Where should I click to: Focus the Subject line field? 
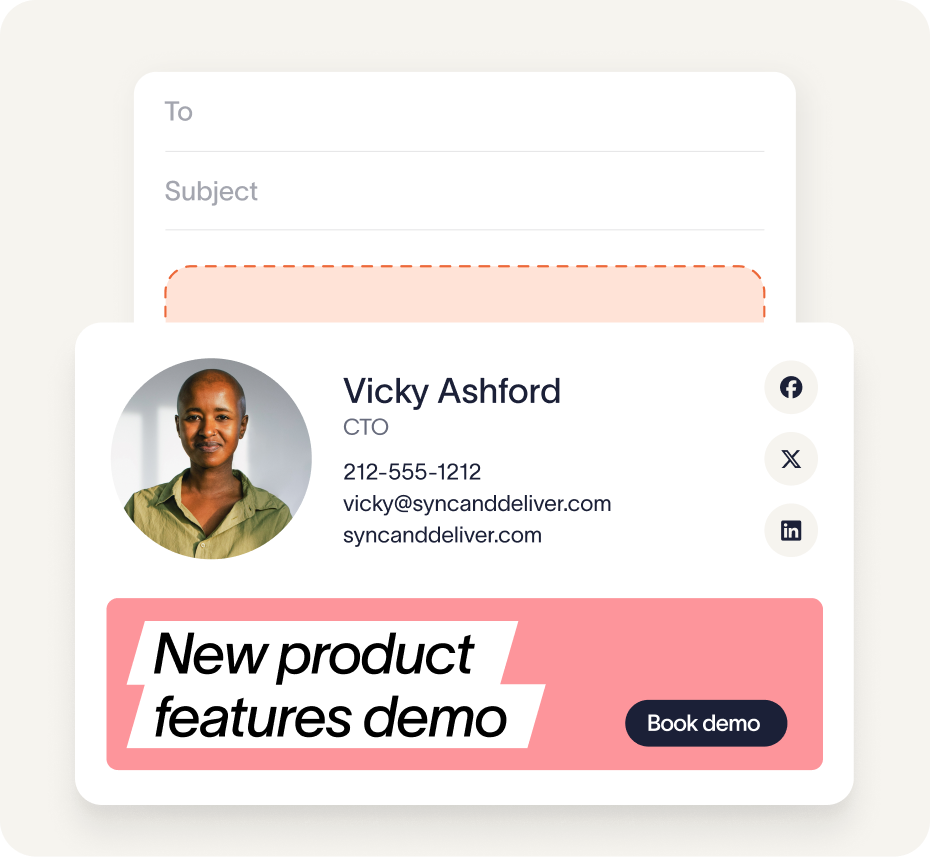(x=464, y=191)
